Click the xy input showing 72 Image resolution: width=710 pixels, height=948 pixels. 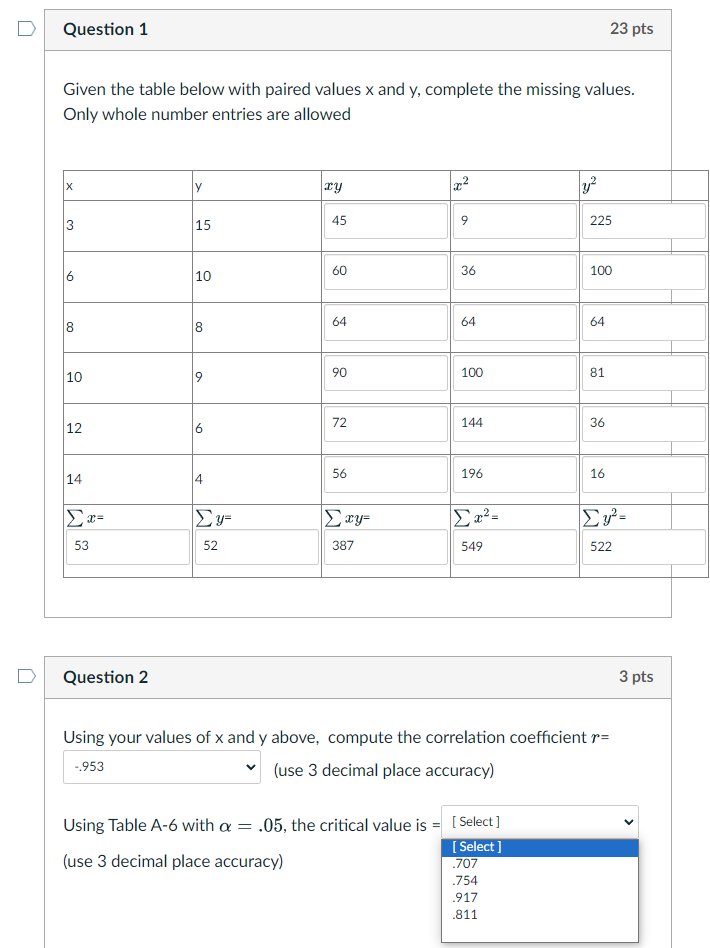(x=385, y=424)
